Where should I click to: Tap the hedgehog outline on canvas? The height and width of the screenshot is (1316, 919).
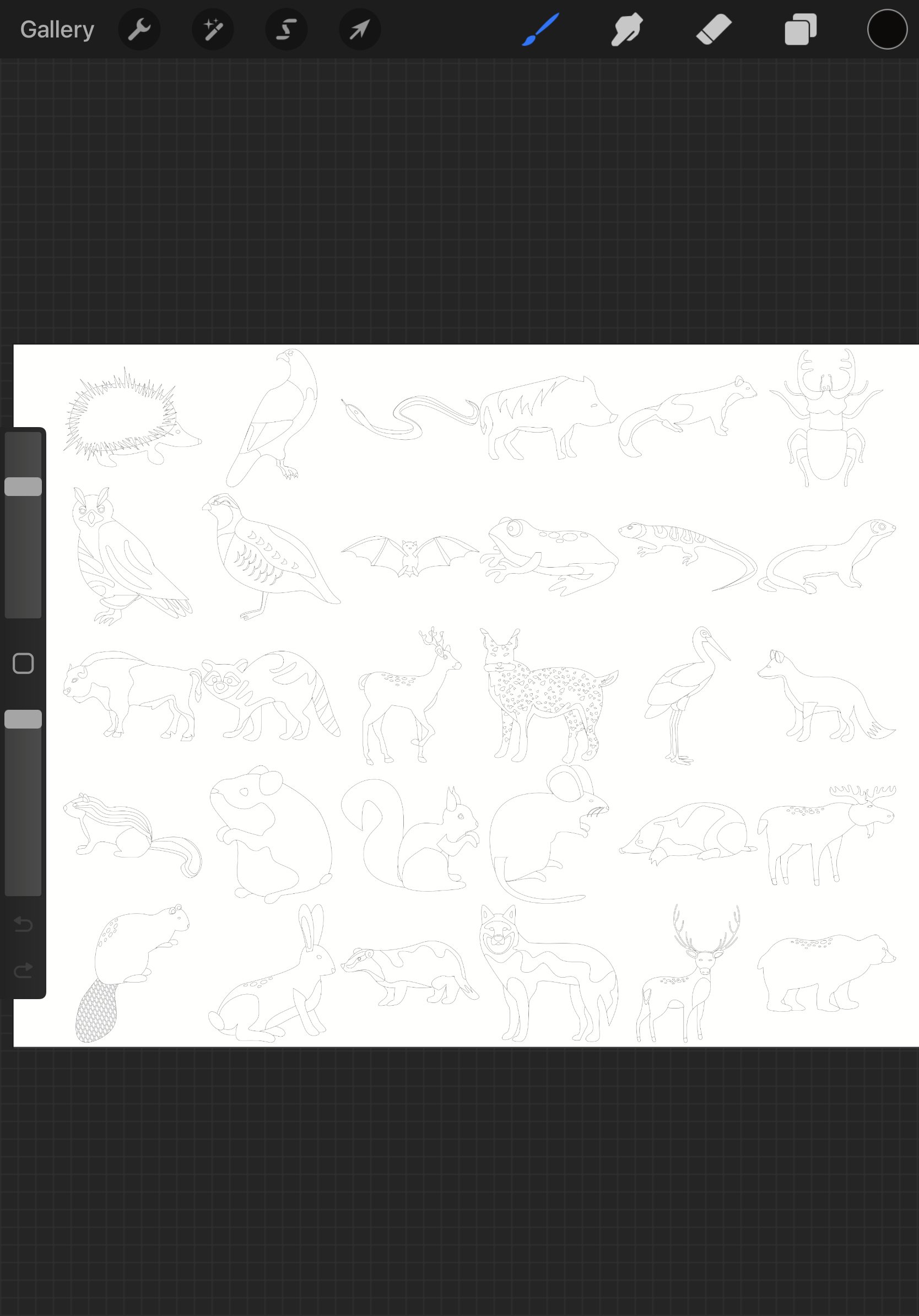point(132,417)
